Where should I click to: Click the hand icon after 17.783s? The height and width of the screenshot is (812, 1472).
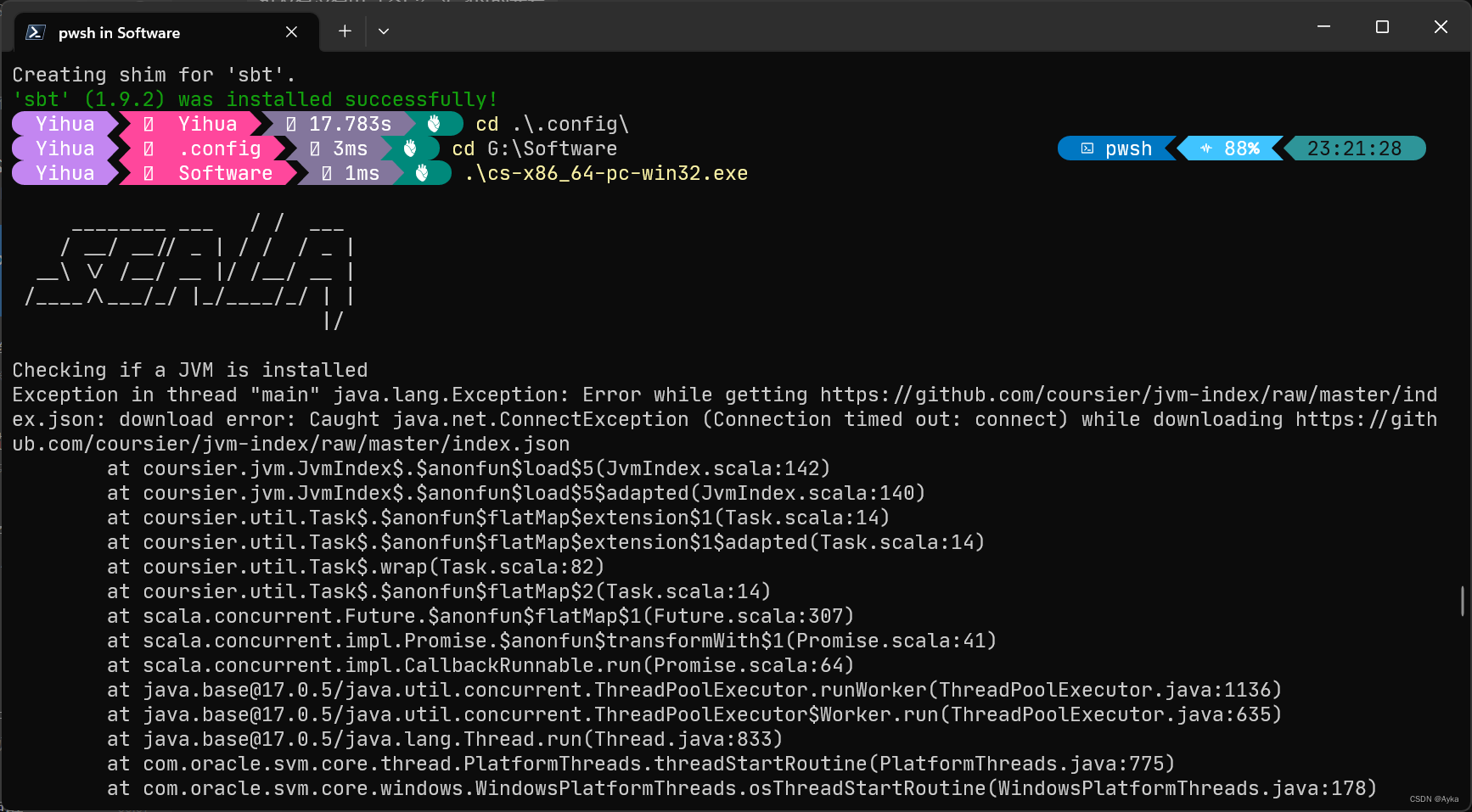click(x=434, y=124)
